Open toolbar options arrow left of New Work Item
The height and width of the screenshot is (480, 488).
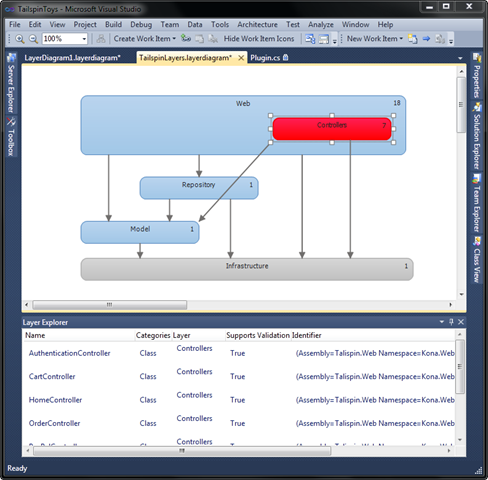(335, 40)
